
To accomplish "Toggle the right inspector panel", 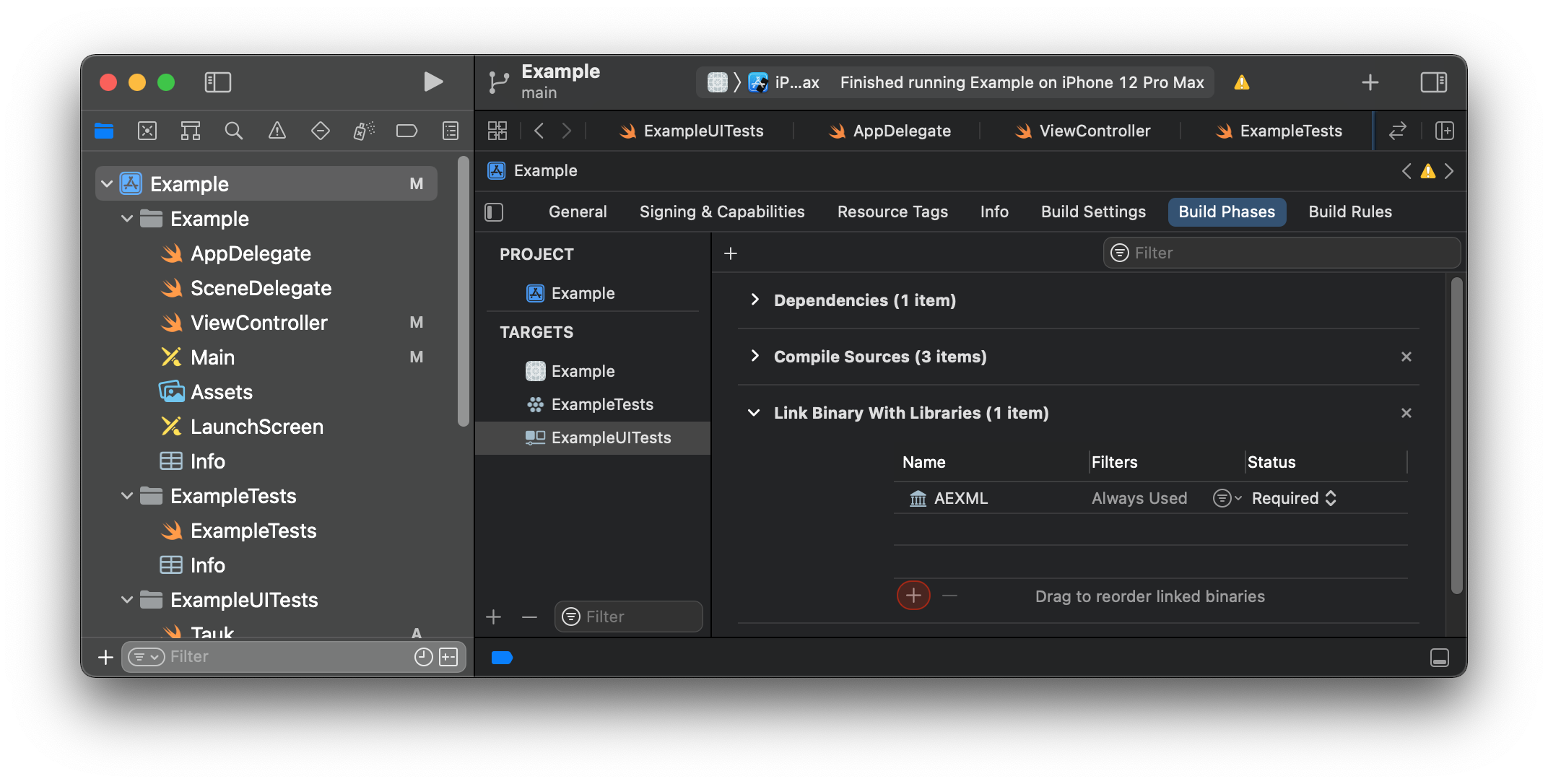I will point(1433,82).
